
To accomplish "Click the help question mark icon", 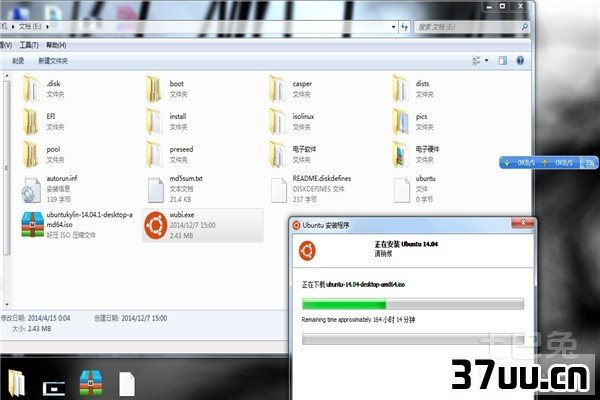I will tap(520, 60).
